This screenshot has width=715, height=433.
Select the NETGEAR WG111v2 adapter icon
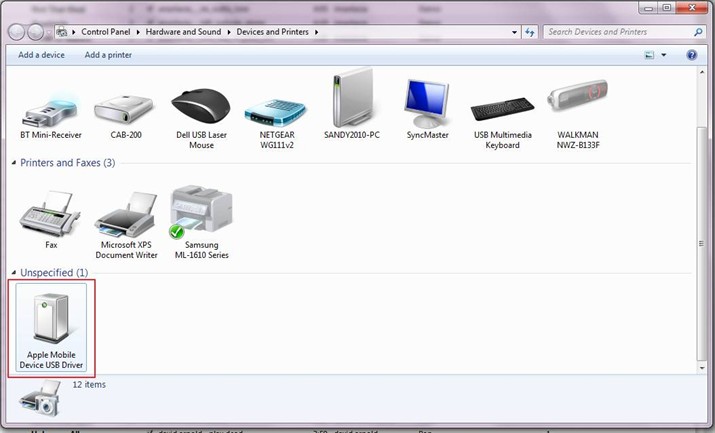point(276,112)
